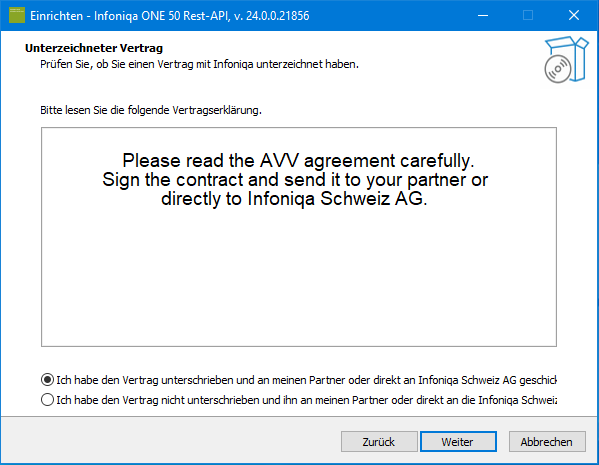This screenshot has height=465, width=599.
Task: Click label text 'Ich habe den Vertrag unterschrieben'
Action: [x=145, y=380]
